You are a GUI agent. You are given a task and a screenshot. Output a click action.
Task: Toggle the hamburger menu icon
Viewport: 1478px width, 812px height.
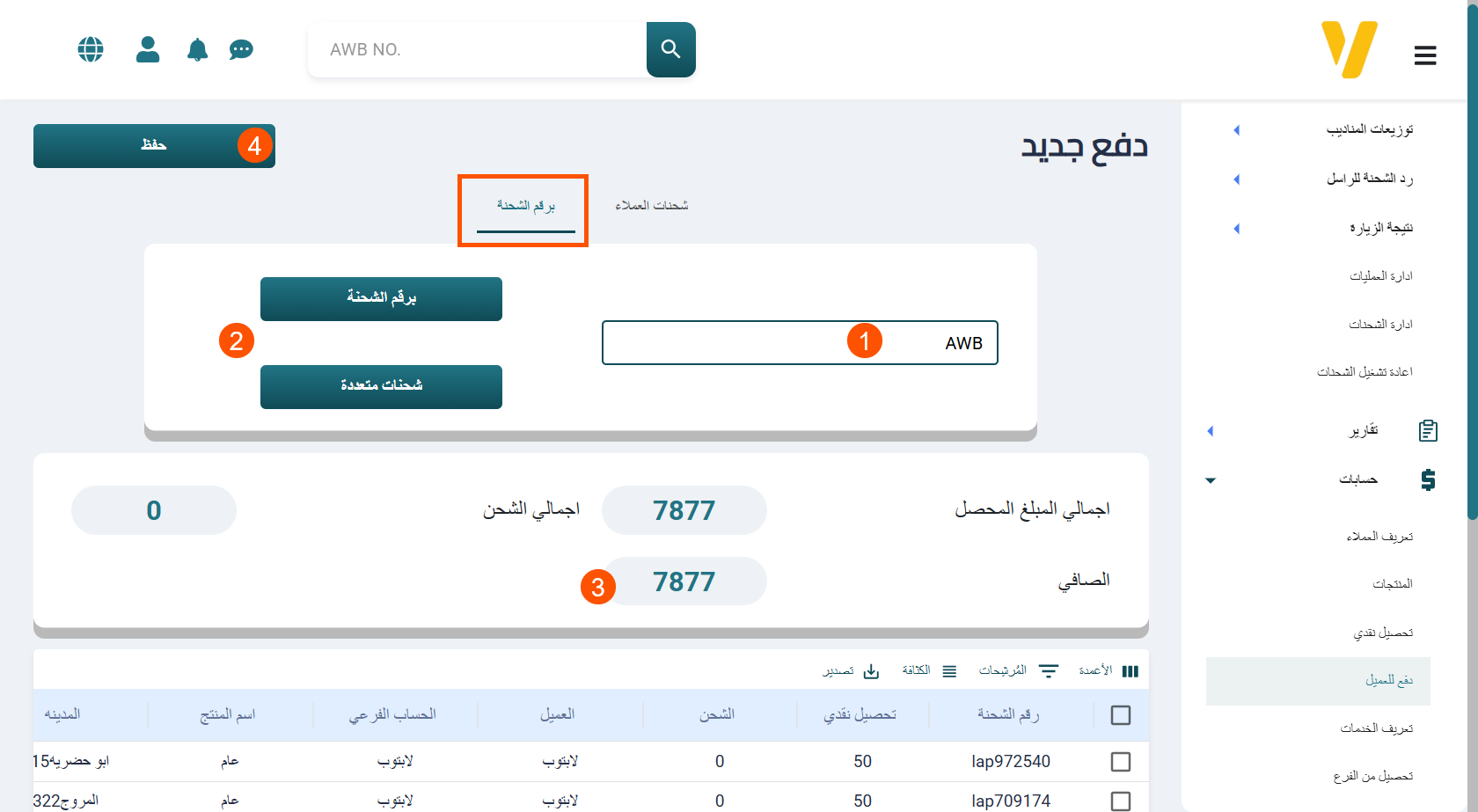tap(1425, 55)
